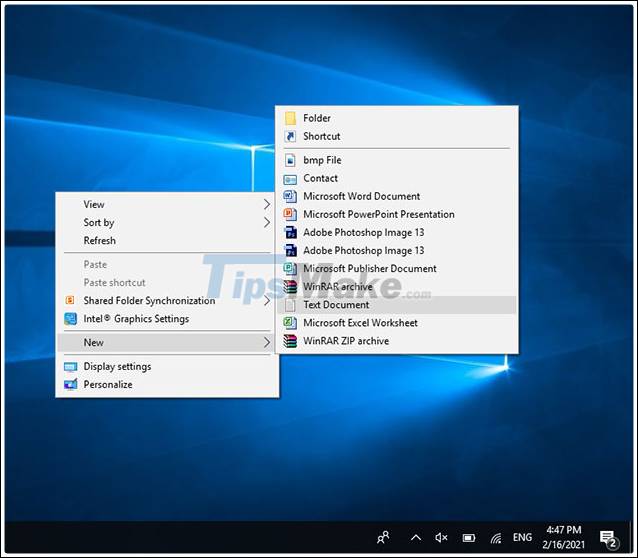
Task: Open the clock showing 4:47 PM
Action: [564, 537]
